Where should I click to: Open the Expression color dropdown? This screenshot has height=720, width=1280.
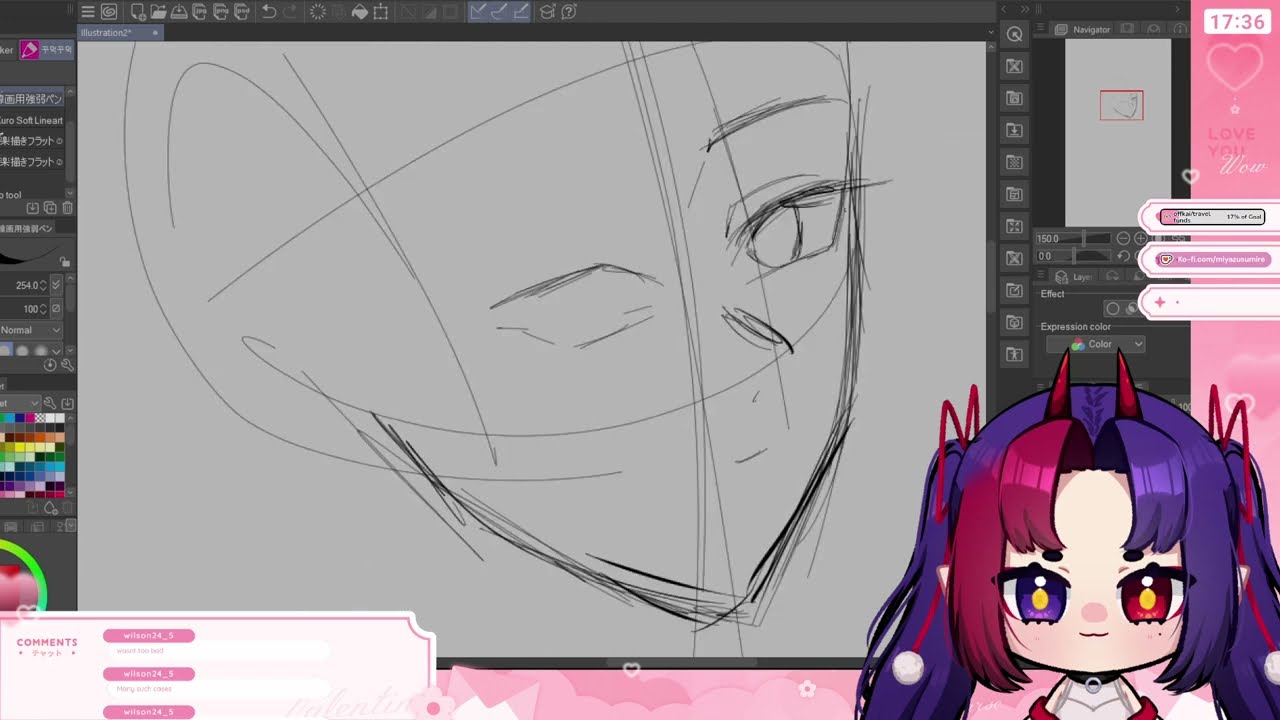tap(1096, 344)
